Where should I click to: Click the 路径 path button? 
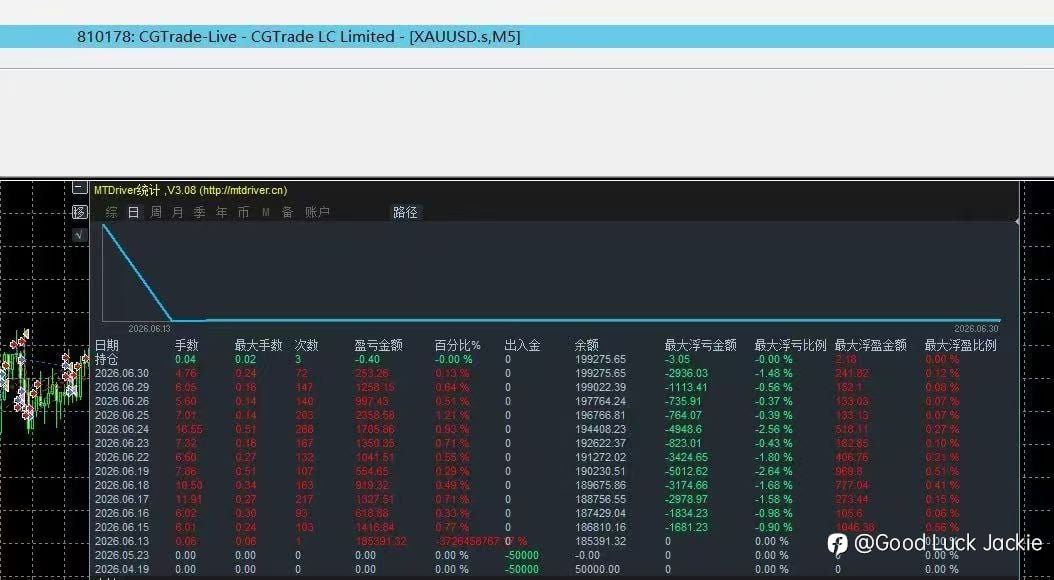pyautogui.click(x=405, y=212)
